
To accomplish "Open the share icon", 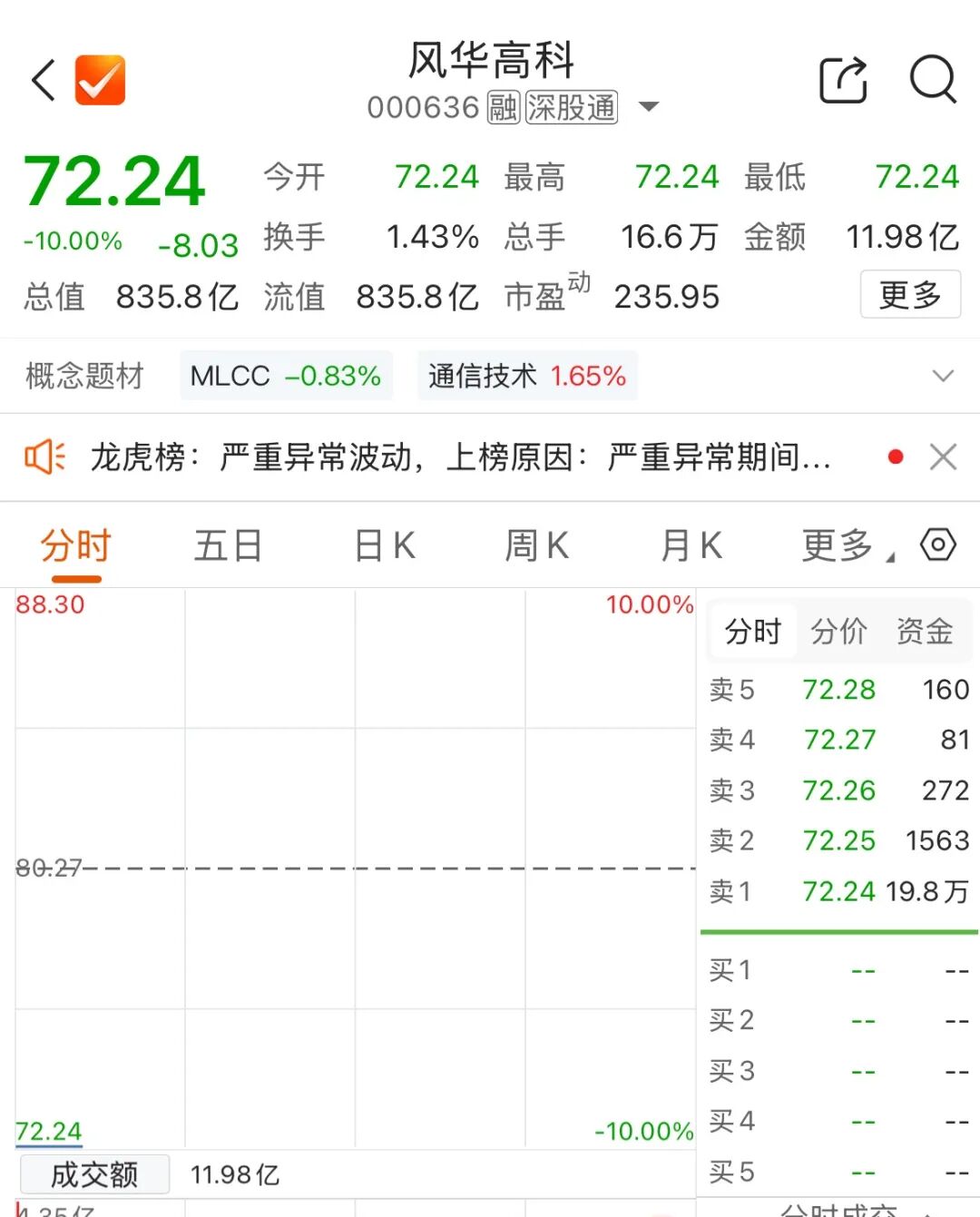I will [x=844, y=80].
